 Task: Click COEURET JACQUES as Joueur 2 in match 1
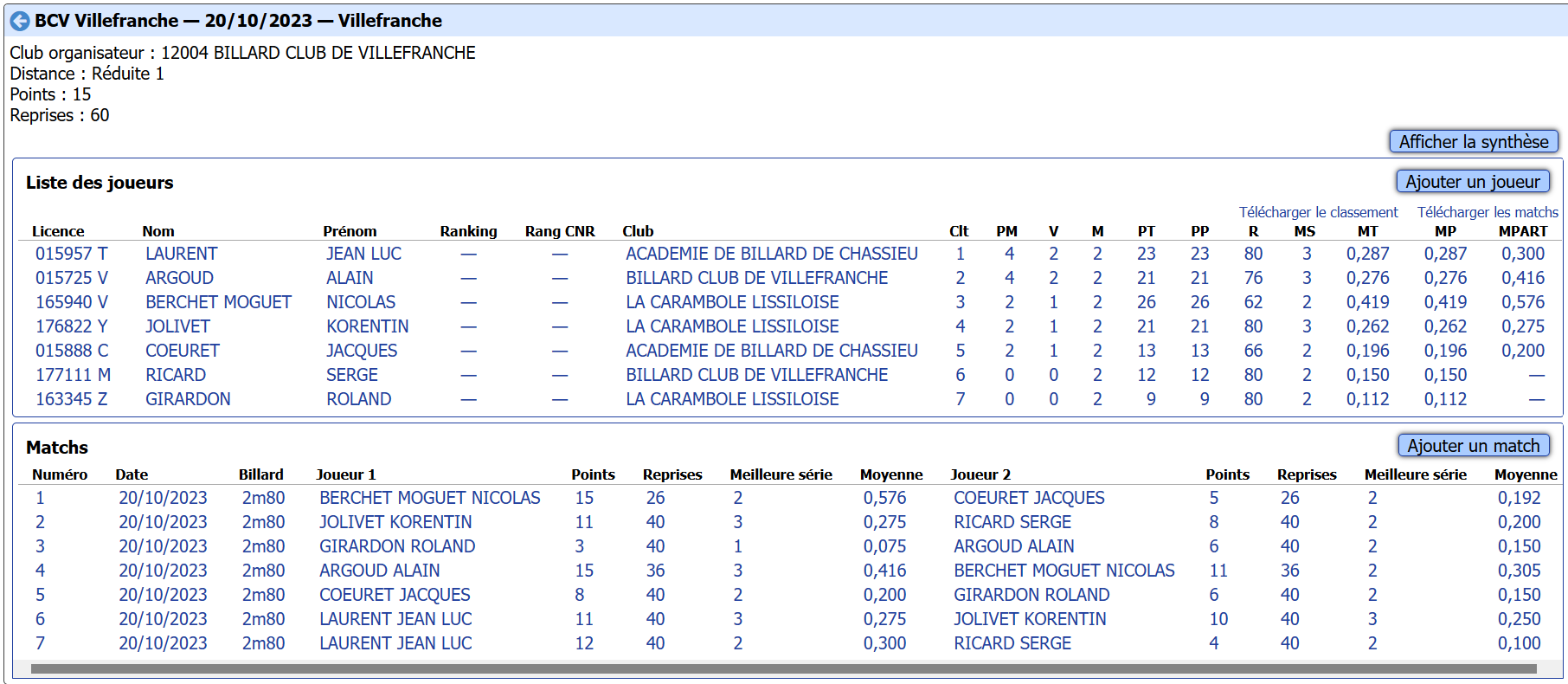click(1029, 498)
